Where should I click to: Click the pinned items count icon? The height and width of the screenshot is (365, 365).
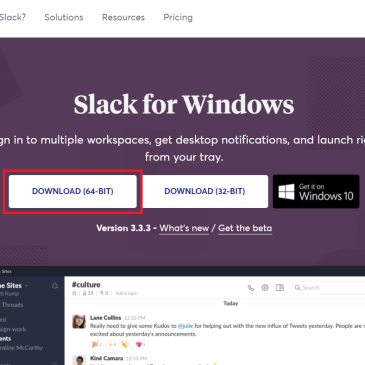pyautogui.click(x=104, y=293)
